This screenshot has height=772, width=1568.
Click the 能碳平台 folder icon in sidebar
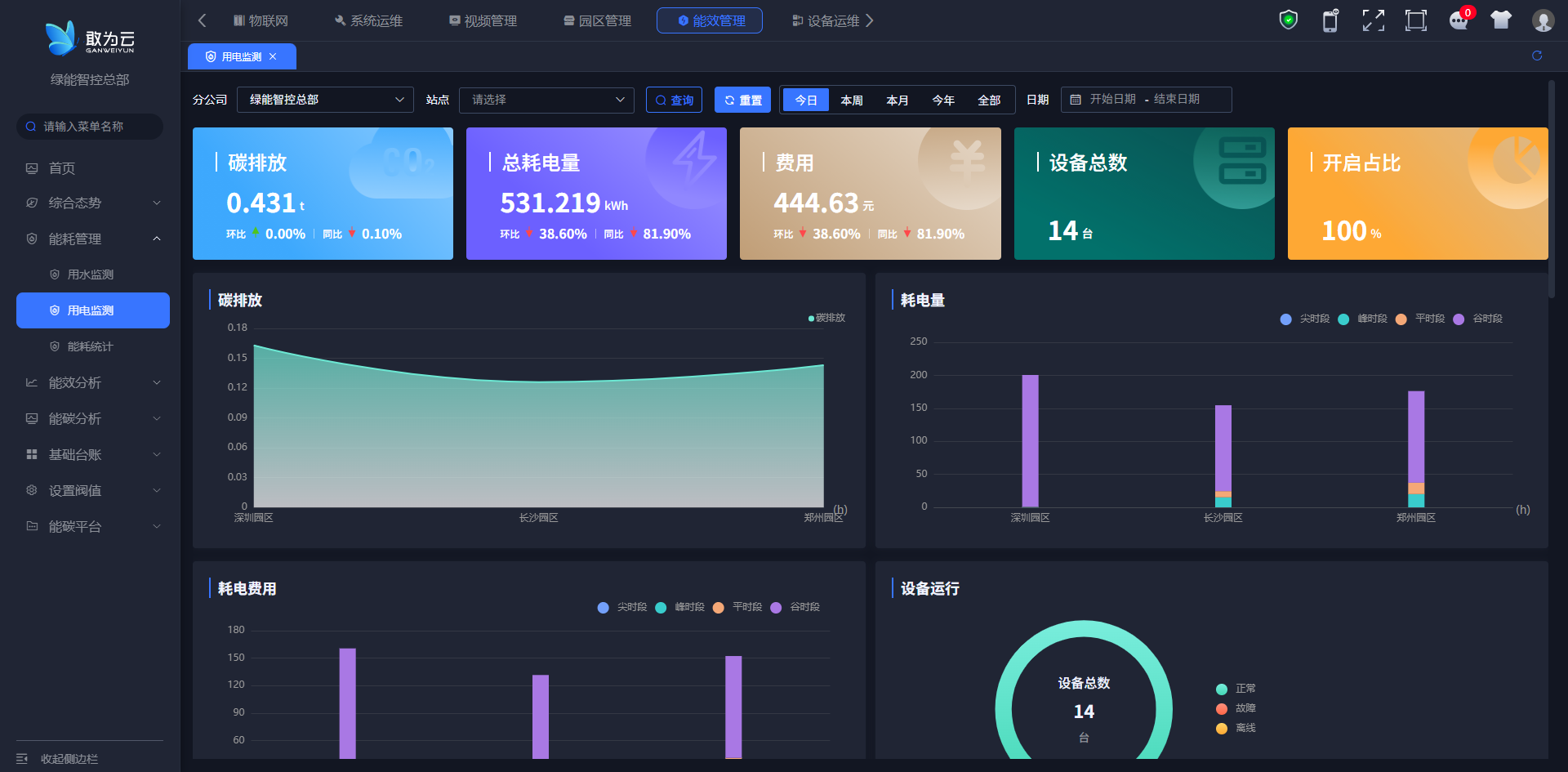point(32,526)
